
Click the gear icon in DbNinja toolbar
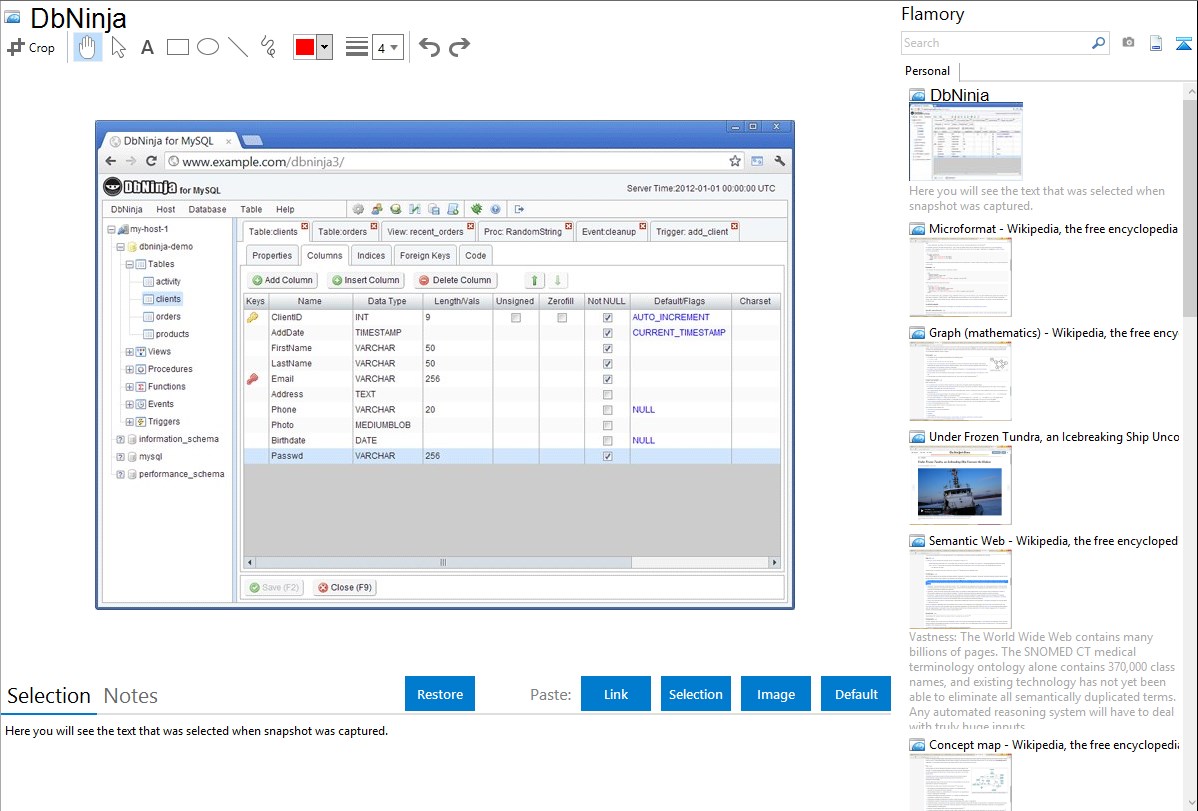click(358, 209)
